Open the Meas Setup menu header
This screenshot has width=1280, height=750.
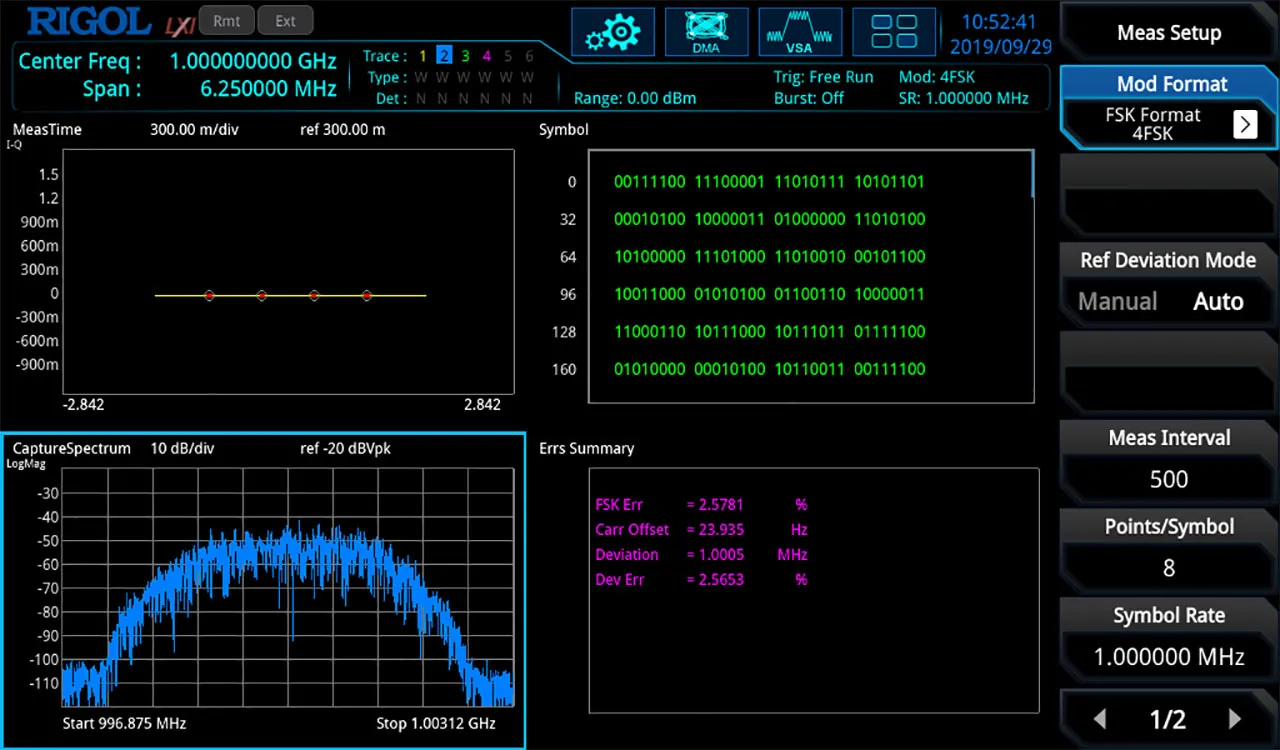(1168, 33)
